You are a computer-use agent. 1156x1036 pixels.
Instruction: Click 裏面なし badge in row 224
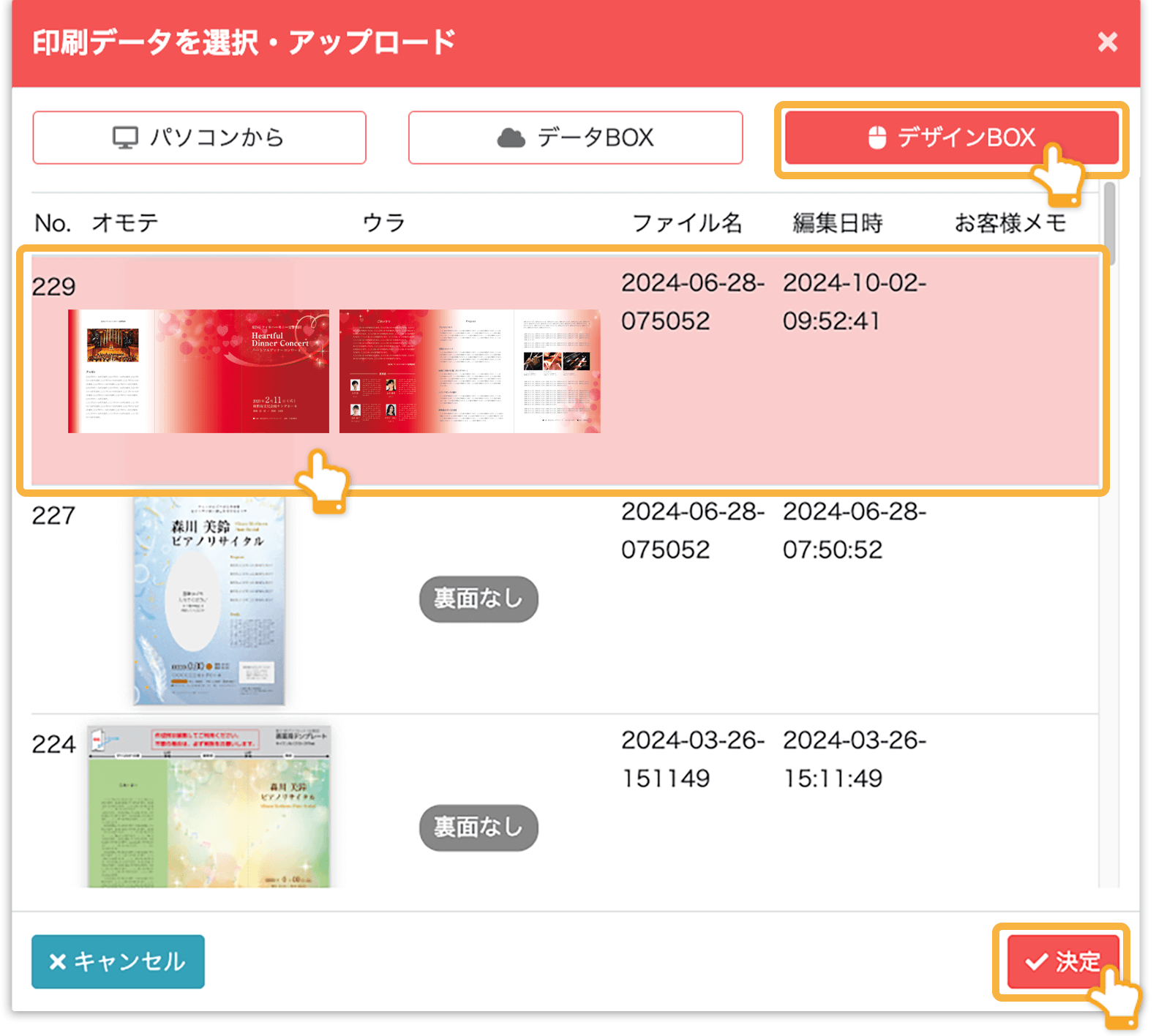pos(478,827)
